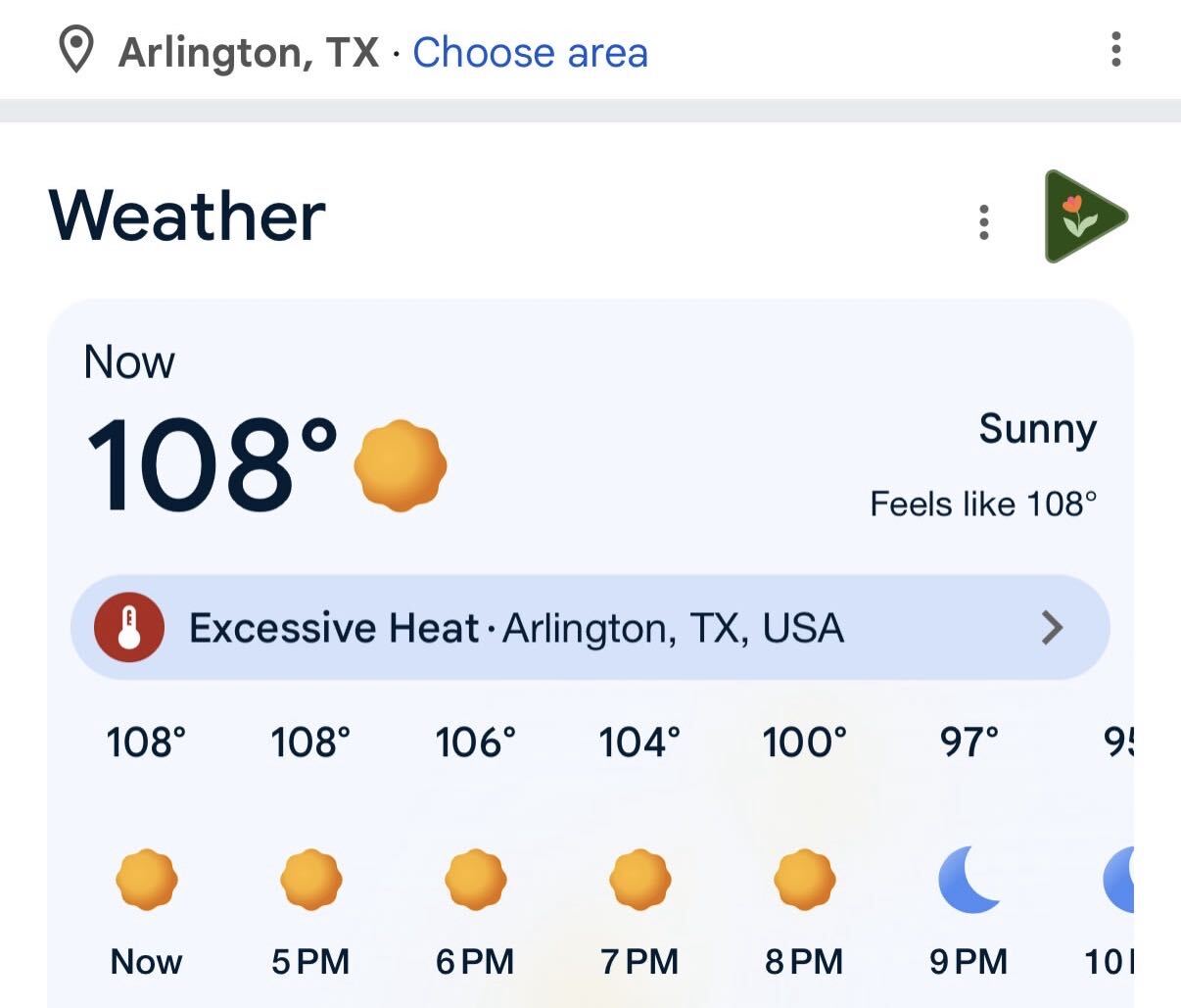This screenshot has height=1008, width=1181.
Task: Open the Excessive Heat Arlington alert banner
Action: pyautogui.click(x=590, y=628)
